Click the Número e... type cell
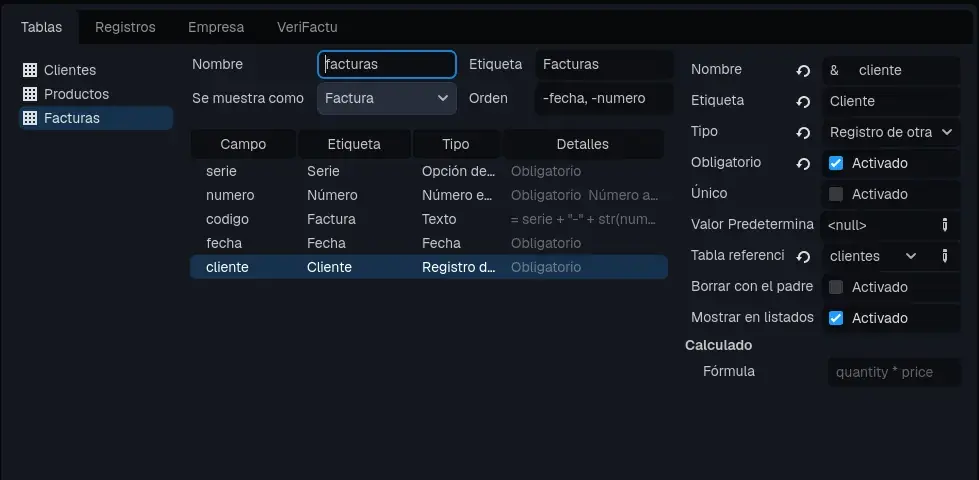Image resolution: width=979 pixels, height=480 pixels. [x=458, y=195]
